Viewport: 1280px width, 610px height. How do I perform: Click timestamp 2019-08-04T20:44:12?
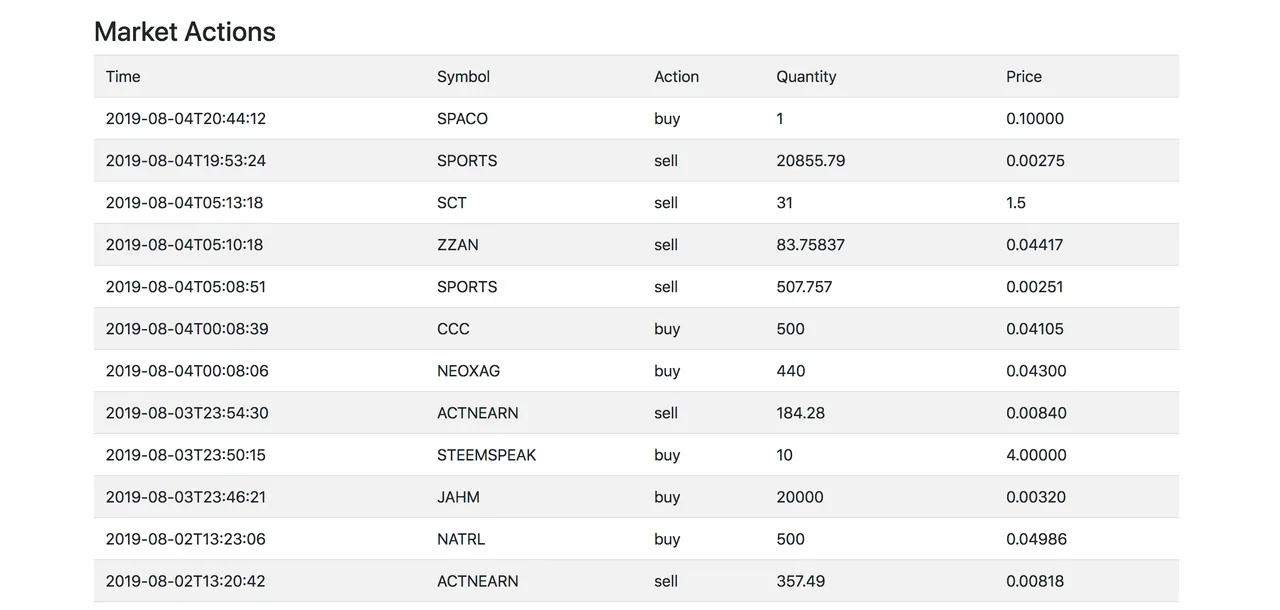pyautogui.click(x=186, y=119)
